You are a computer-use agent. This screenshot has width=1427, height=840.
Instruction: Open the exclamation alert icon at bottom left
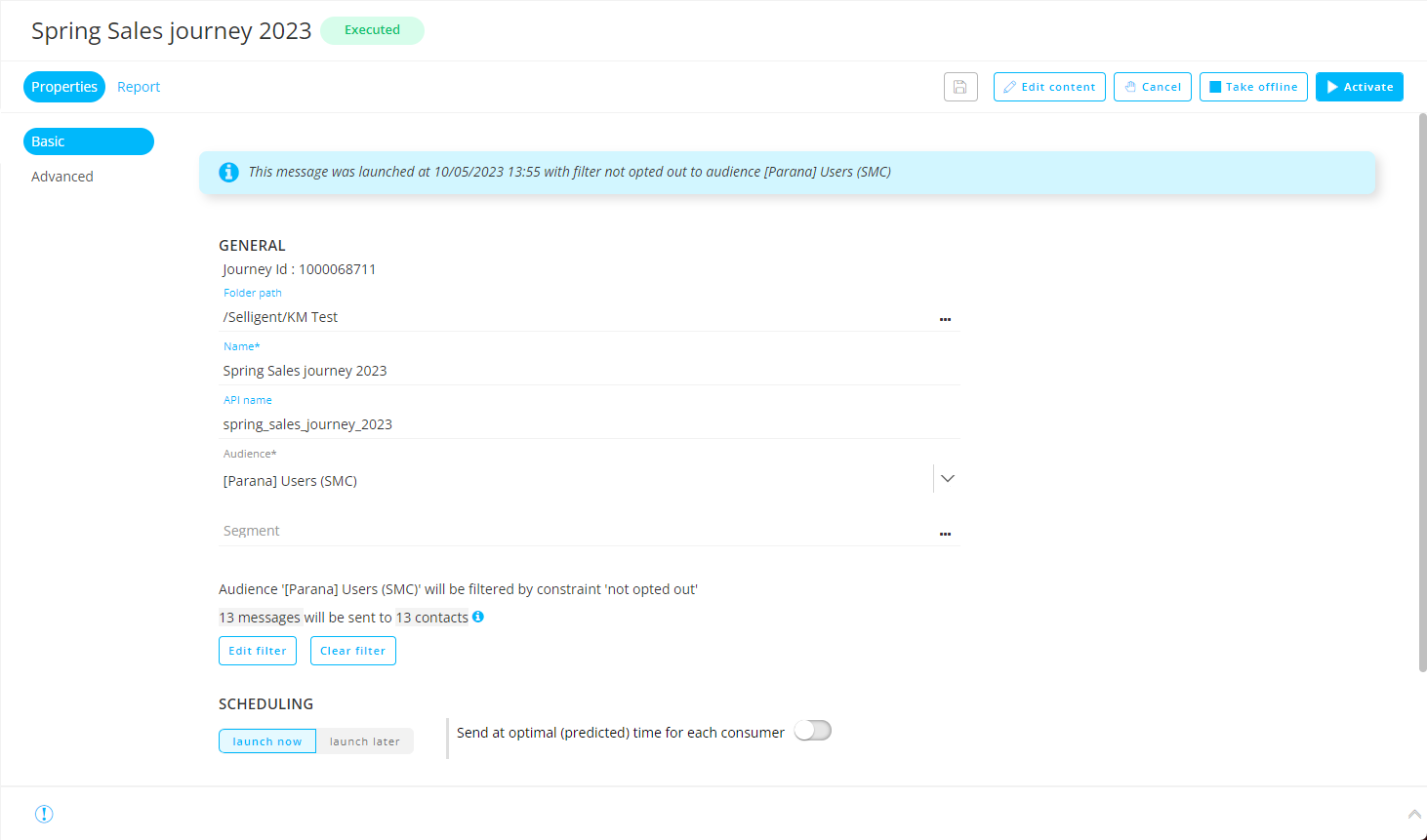(44, 814)
